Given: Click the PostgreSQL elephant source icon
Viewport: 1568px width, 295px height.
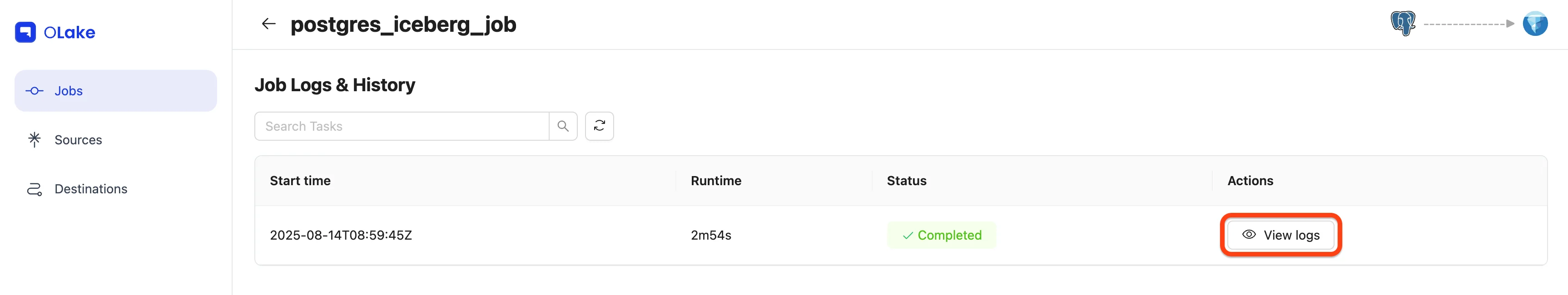Looking at the screenshot, I should click(1403, 24).
